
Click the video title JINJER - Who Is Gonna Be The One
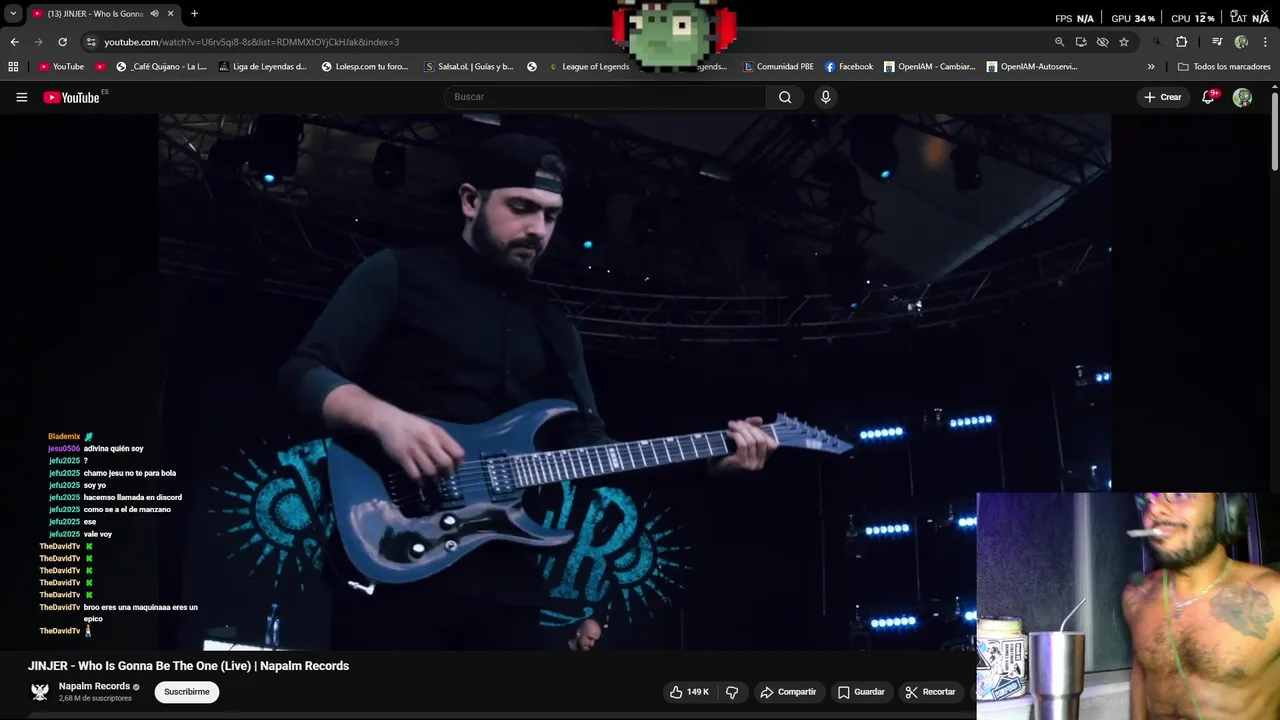[x=188, y=666]
